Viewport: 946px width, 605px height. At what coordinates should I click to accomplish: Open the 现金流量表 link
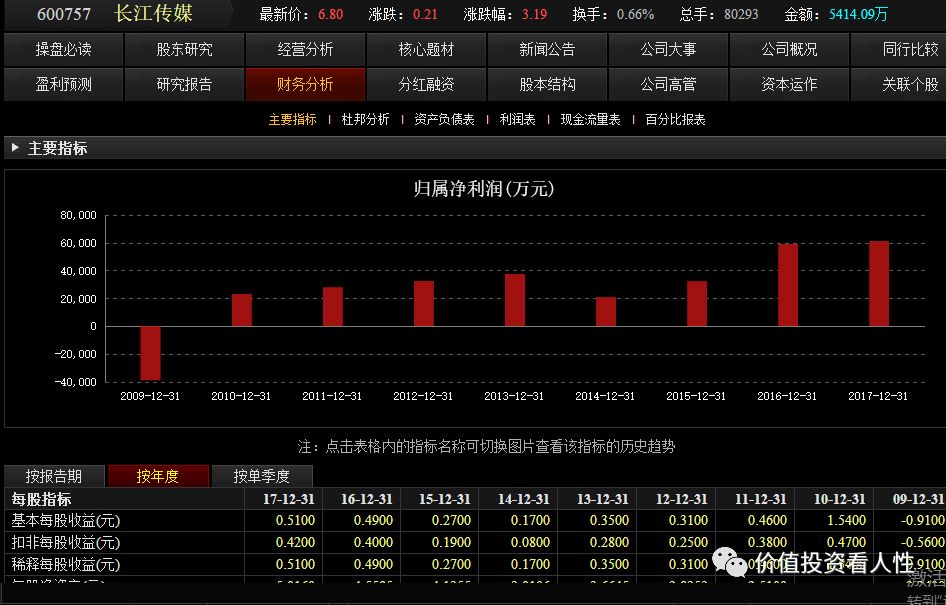tap(591, 119)
